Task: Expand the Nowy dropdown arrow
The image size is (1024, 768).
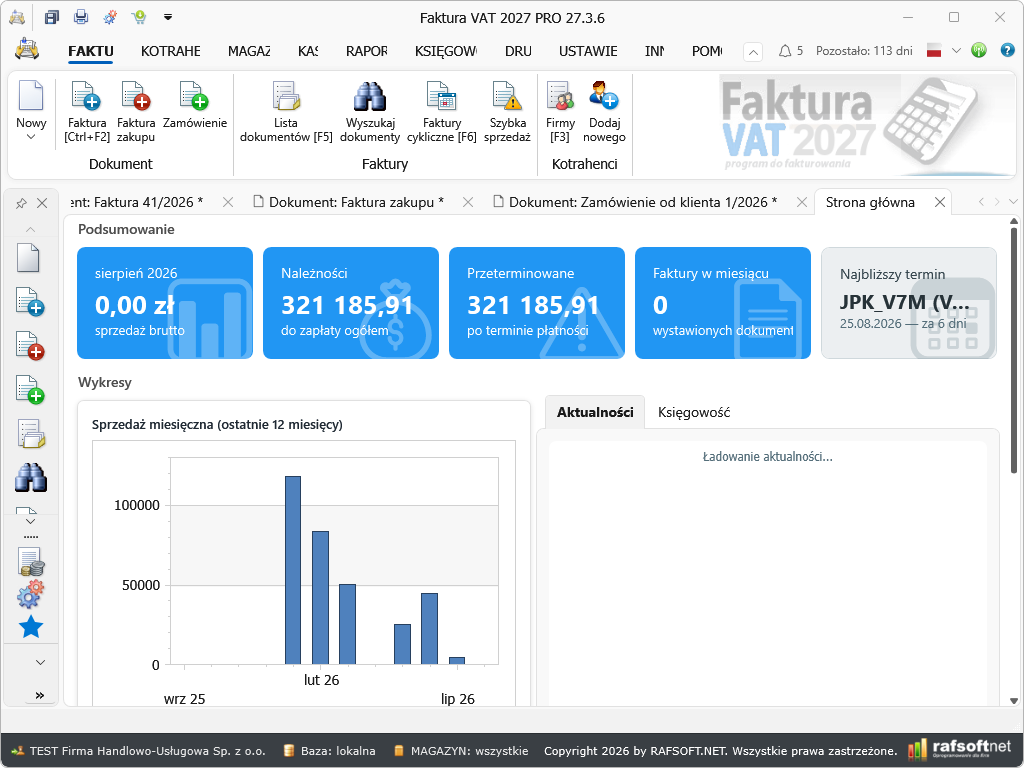Action: 31,137
